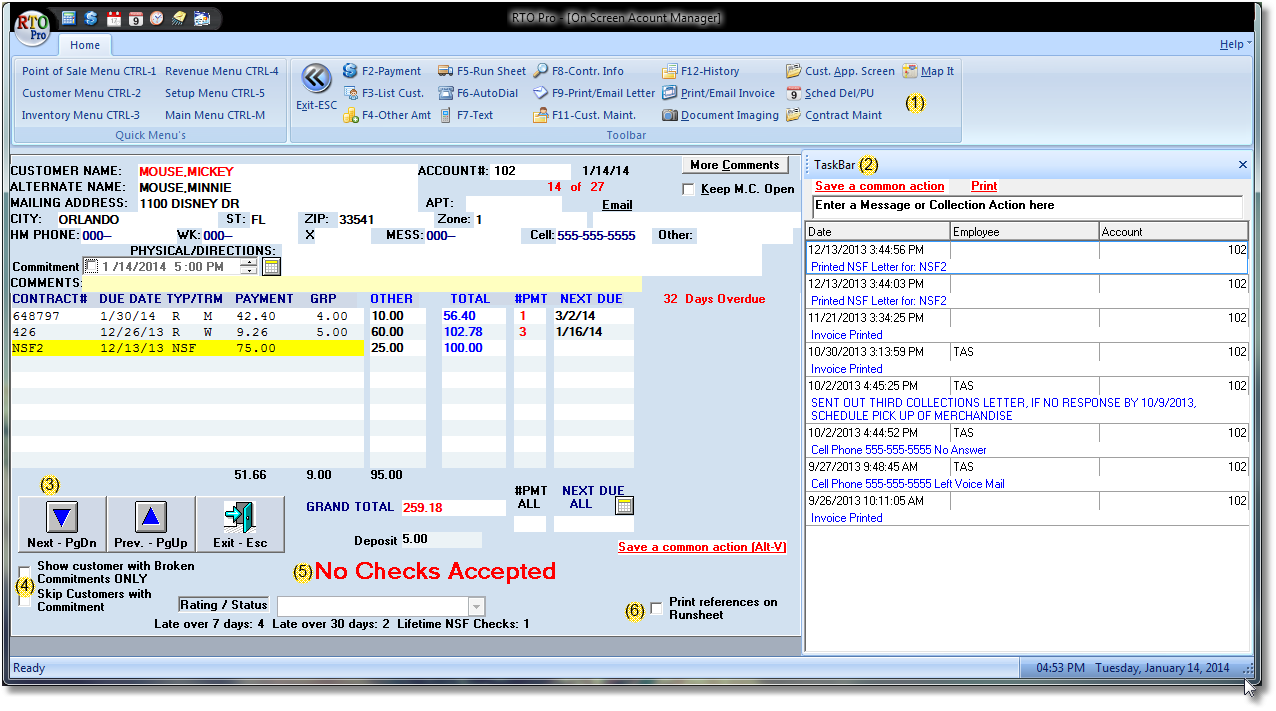Click the Map It icon

tap(910, 71)
